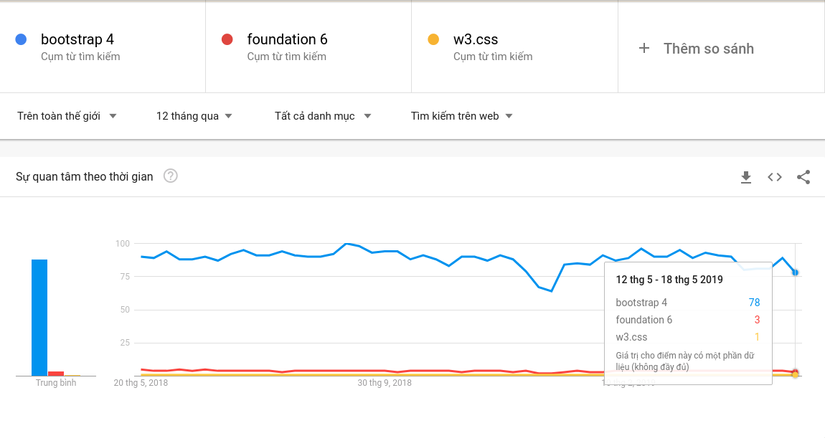Screen dimensions: 825x438
Task: Click the 50 y-axis label
Action: (125, 310)
